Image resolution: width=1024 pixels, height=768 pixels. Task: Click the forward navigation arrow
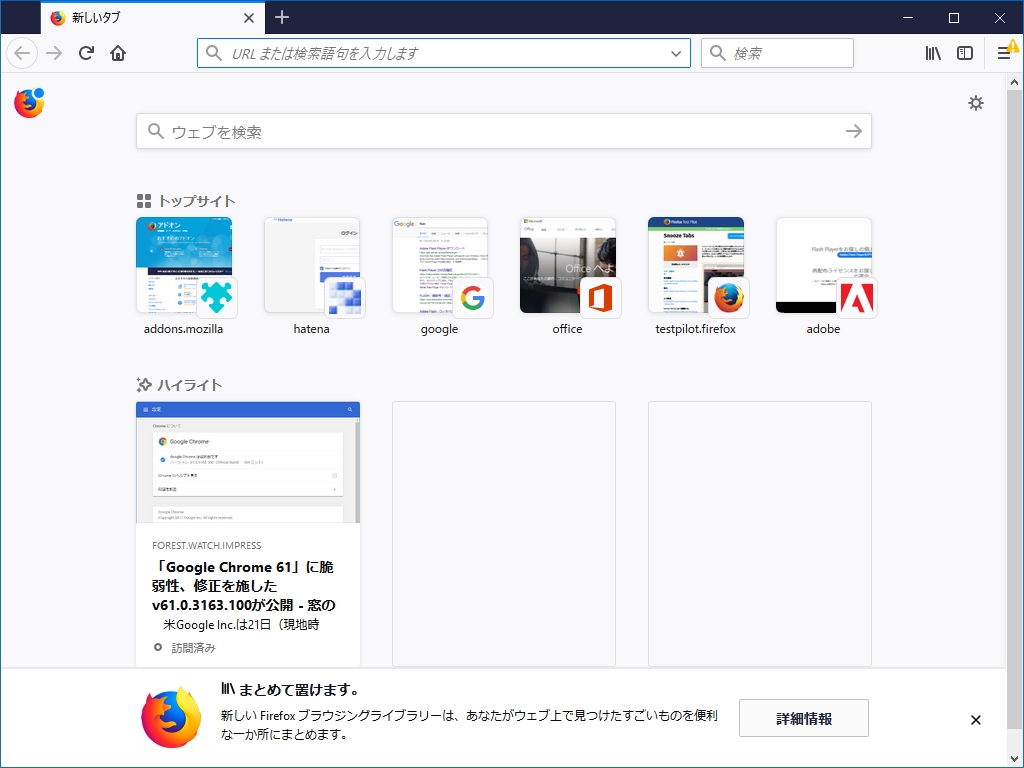click(x=53, y=53)
